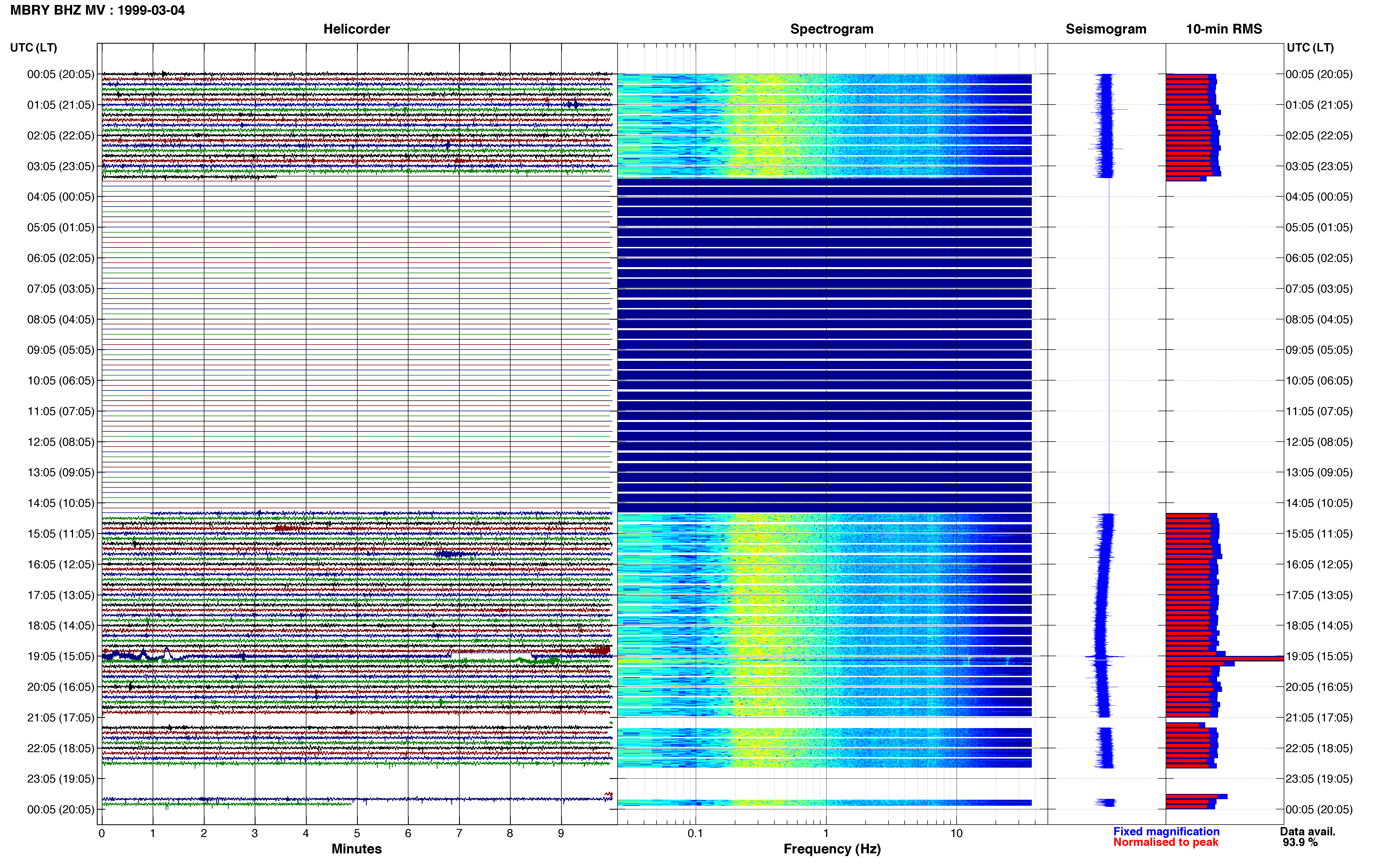Click the '9' minutes tick label

[561, 833]
